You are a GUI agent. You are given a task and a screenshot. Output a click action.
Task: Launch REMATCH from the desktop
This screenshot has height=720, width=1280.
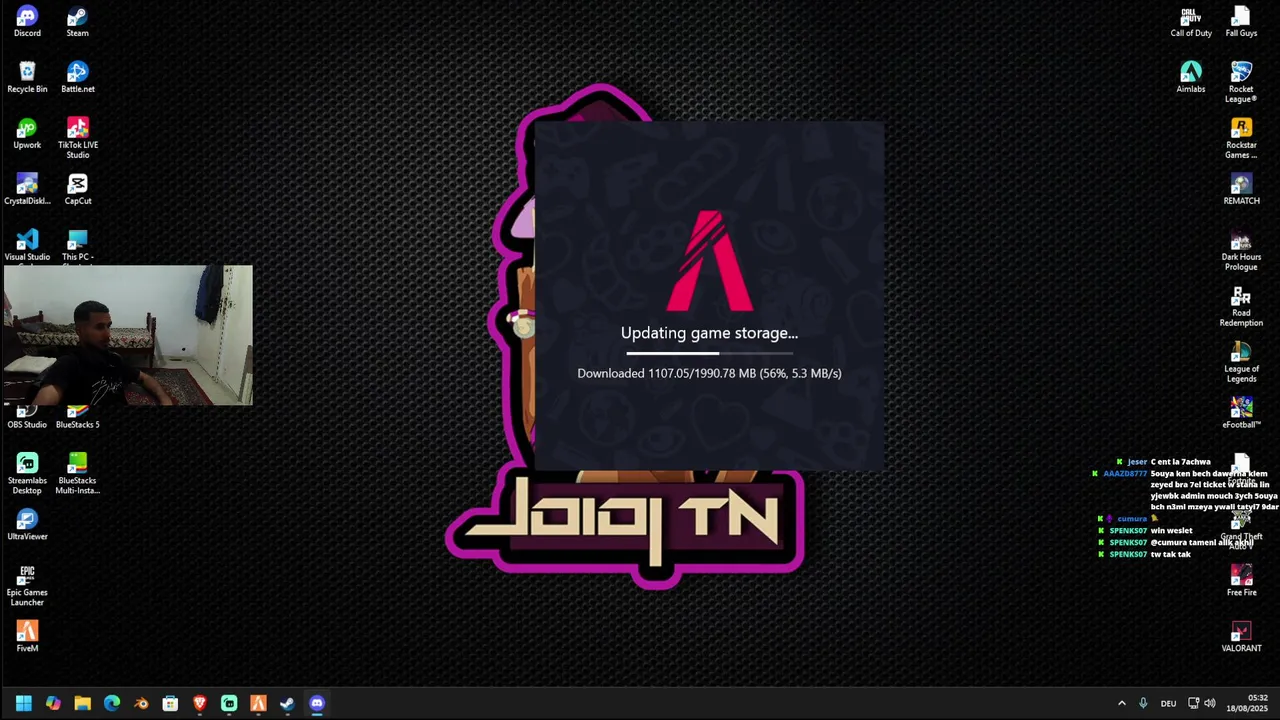tap(1241, 190)
